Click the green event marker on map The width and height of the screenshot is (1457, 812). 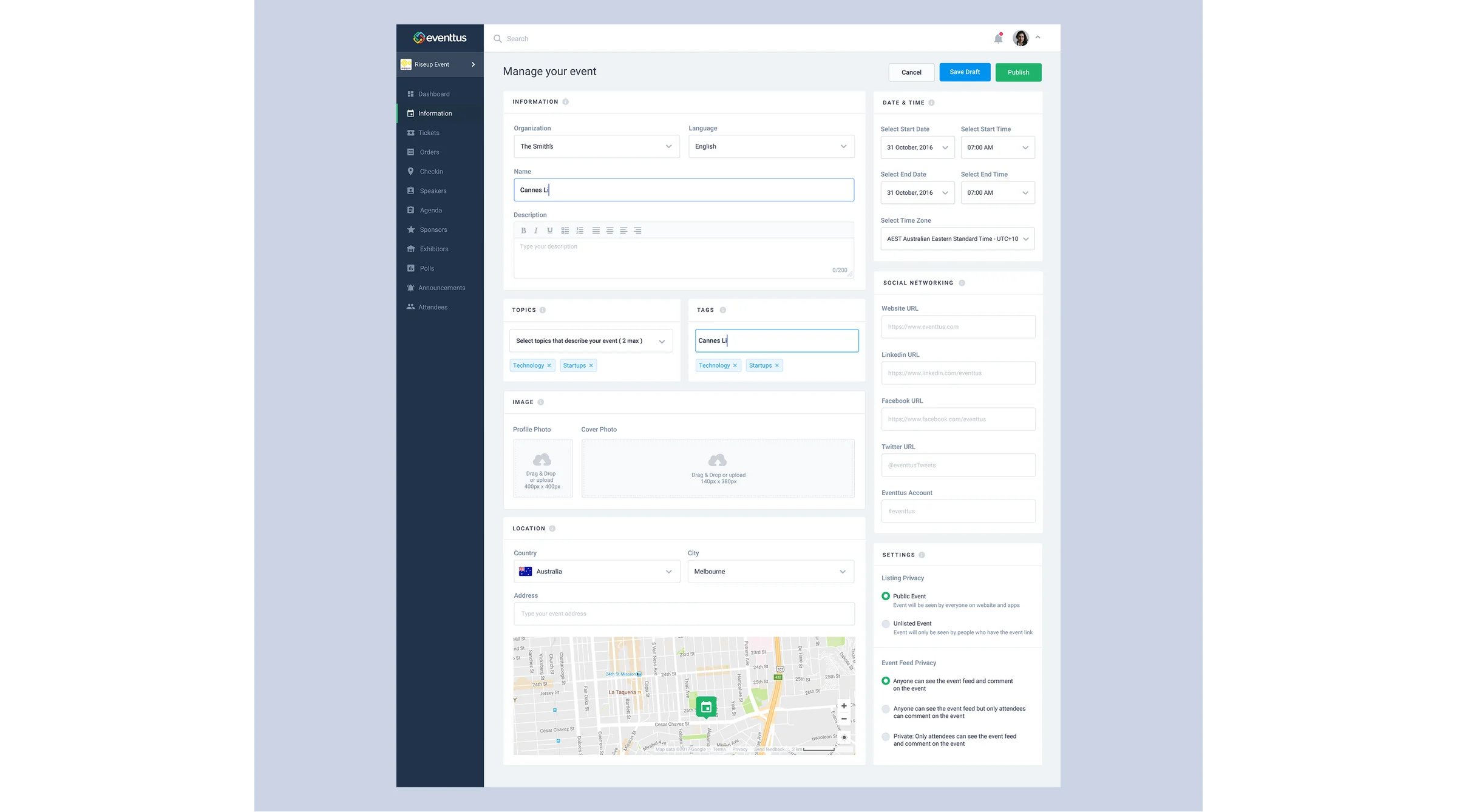tap(706, 707)
